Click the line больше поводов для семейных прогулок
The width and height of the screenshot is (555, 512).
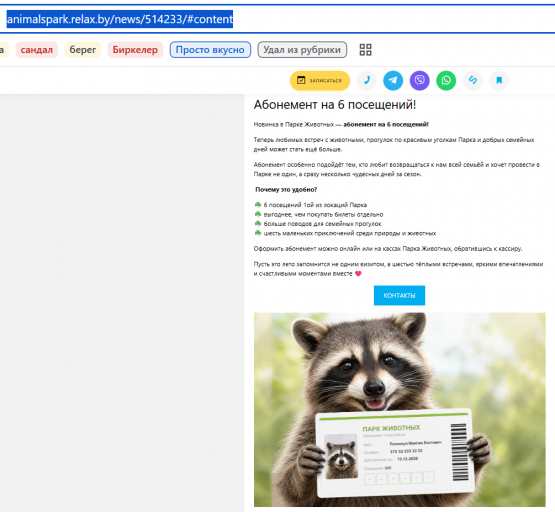point(322,224)
